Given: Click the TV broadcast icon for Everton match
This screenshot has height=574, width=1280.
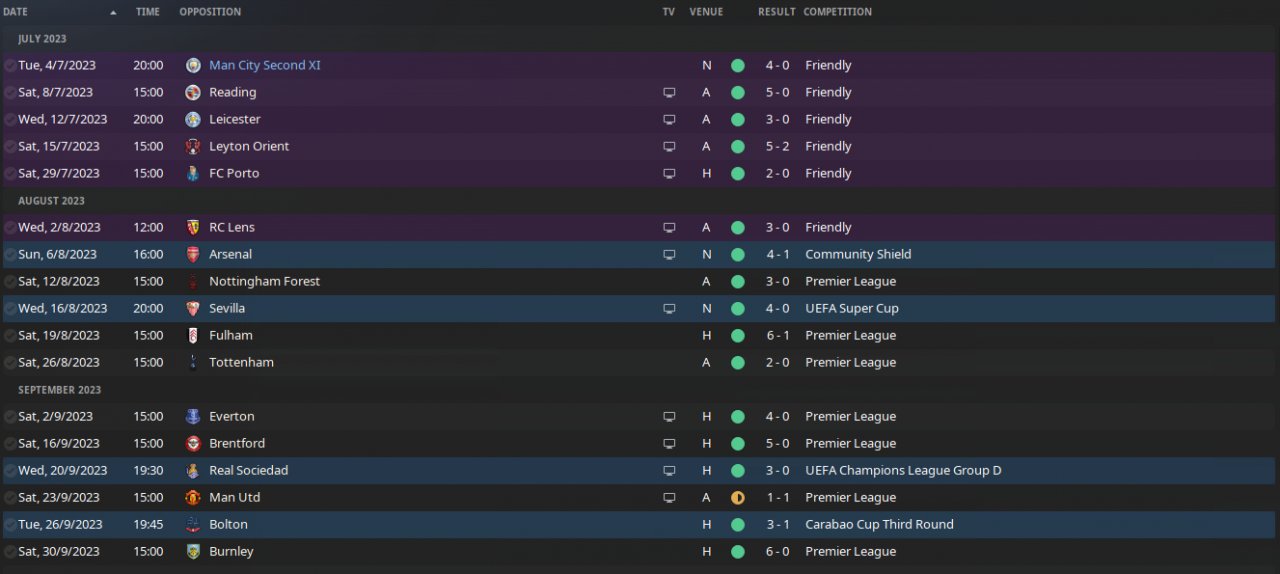Looking at the screenshot, I should pos(669,417).
